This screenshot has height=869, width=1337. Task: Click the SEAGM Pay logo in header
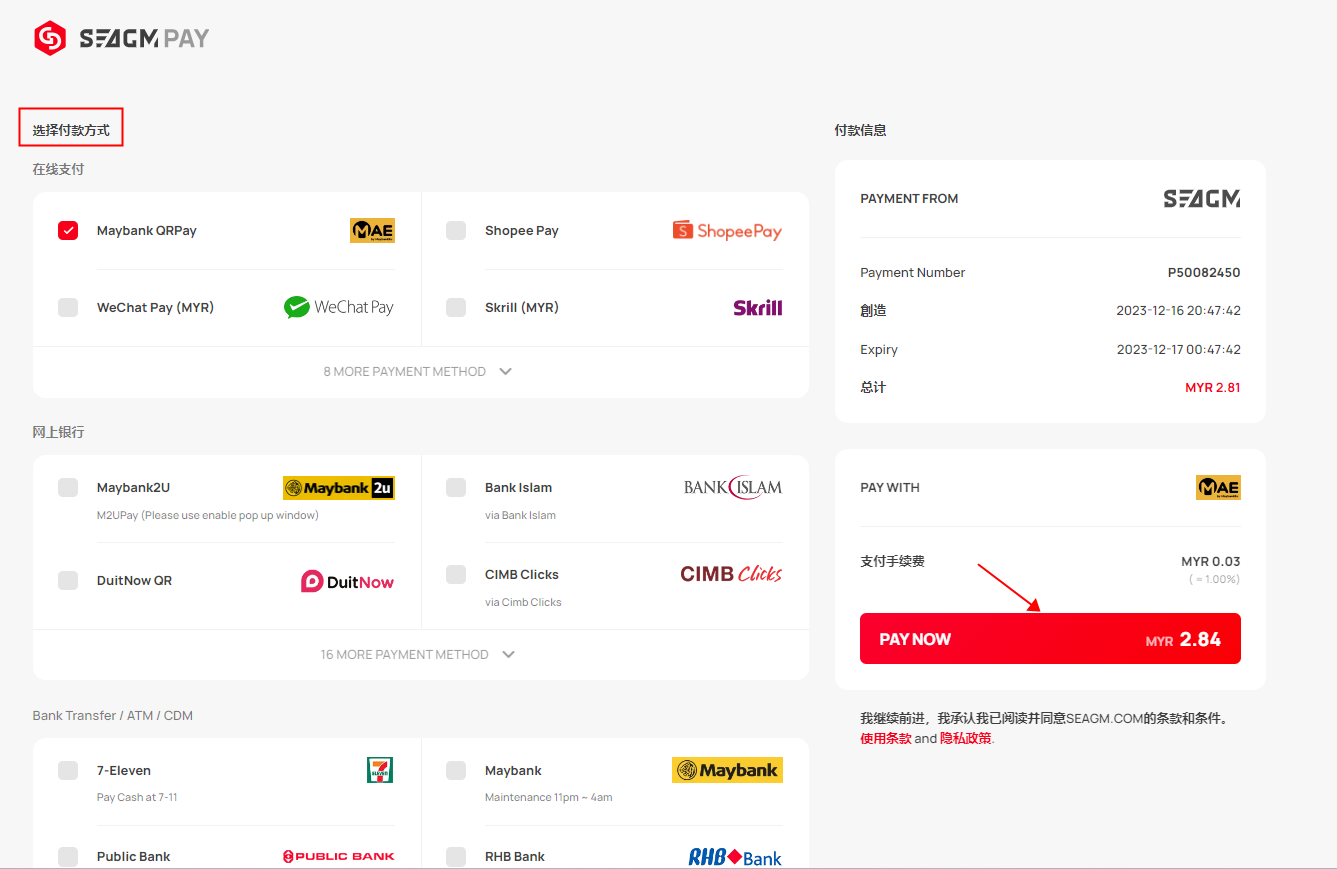coord(121,39)
